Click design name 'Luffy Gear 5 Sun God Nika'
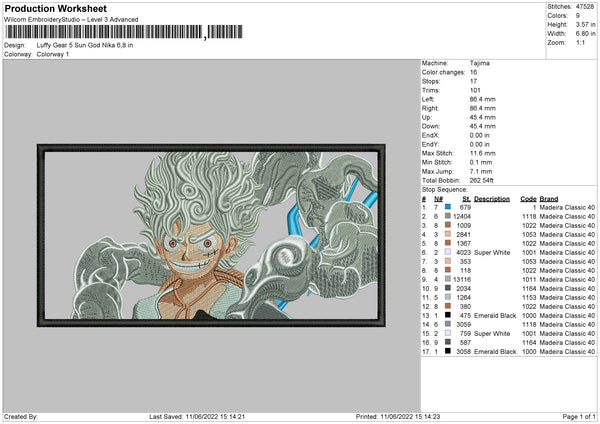 pos(85,45)
